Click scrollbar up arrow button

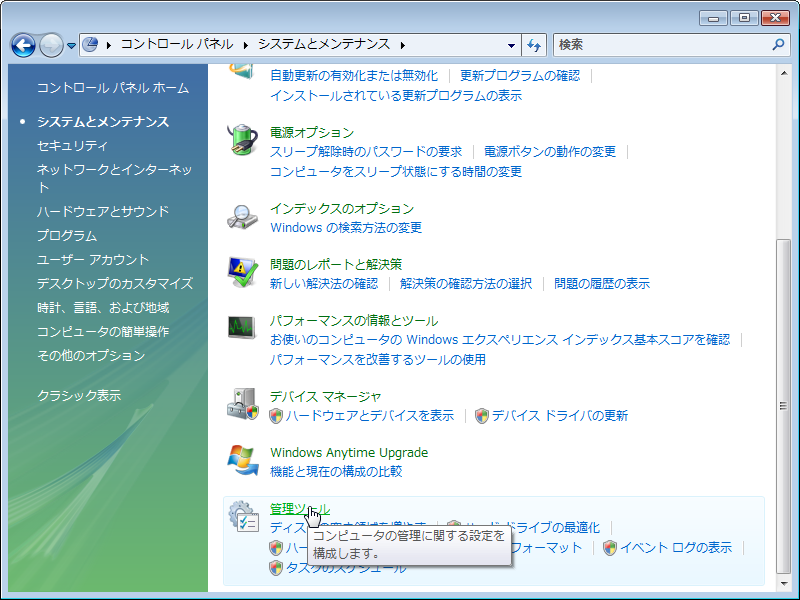pyautogui.click(x=783, y=73)
